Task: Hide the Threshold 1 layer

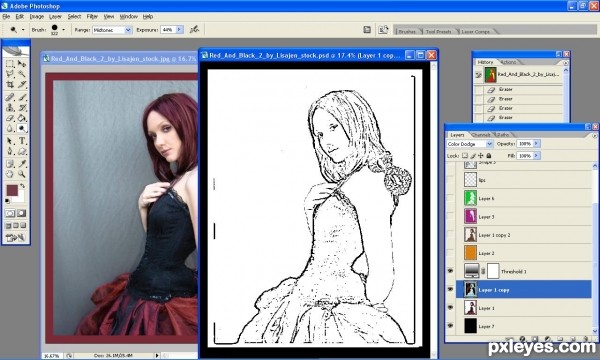Action: click(450, 271)
